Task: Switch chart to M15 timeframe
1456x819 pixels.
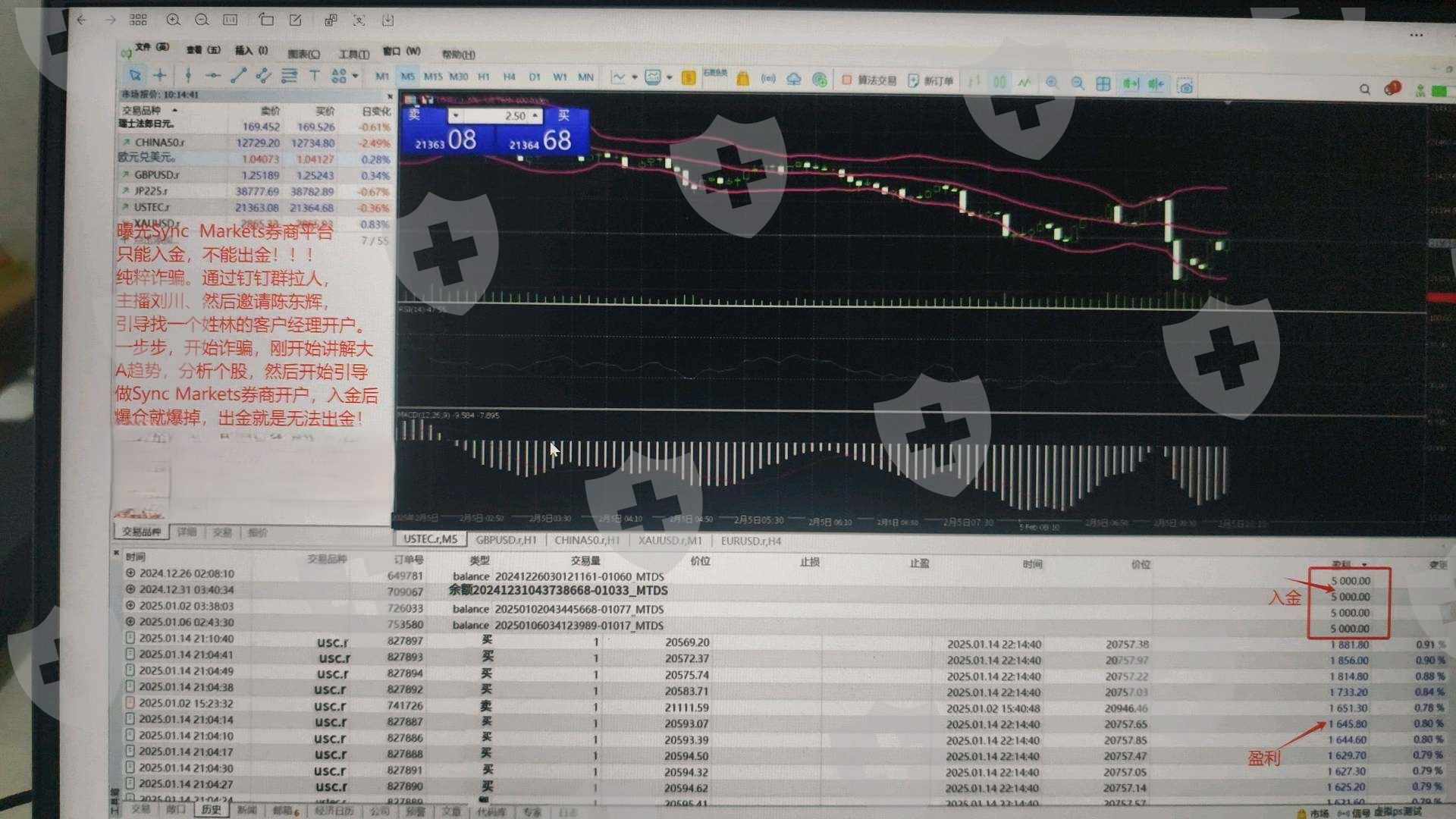Action: (432, 77)
